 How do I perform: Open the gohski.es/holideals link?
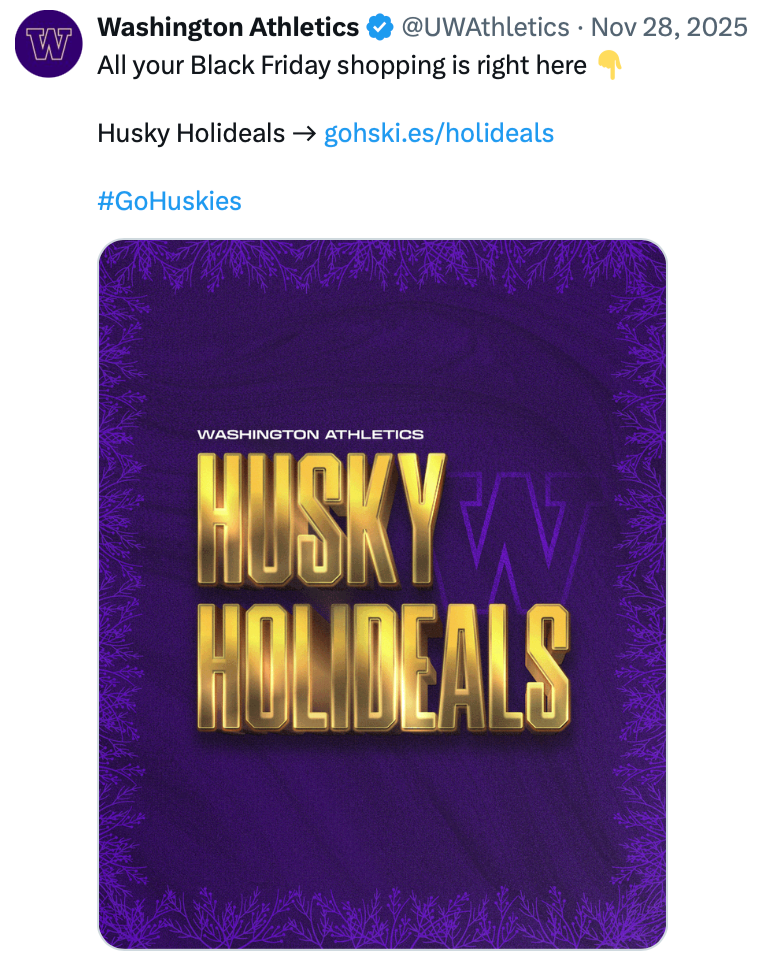coord(439,133)
